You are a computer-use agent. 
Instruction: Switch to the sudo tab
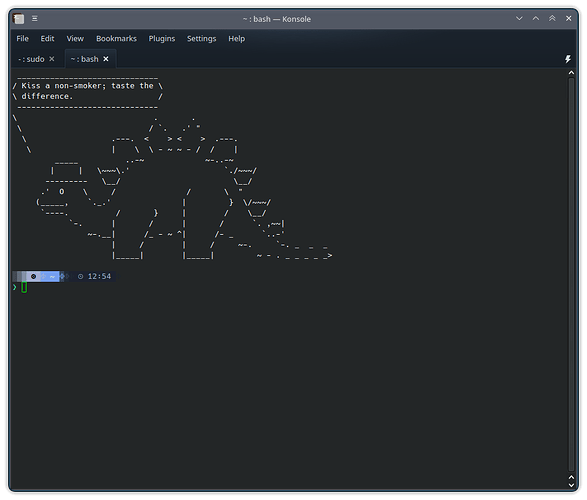(31, 59)
